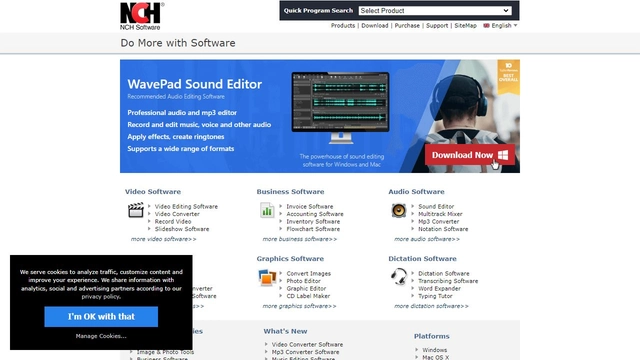Open the Notation Software link
The height and width of the screenshot is (360, 640).
point(443,229)
